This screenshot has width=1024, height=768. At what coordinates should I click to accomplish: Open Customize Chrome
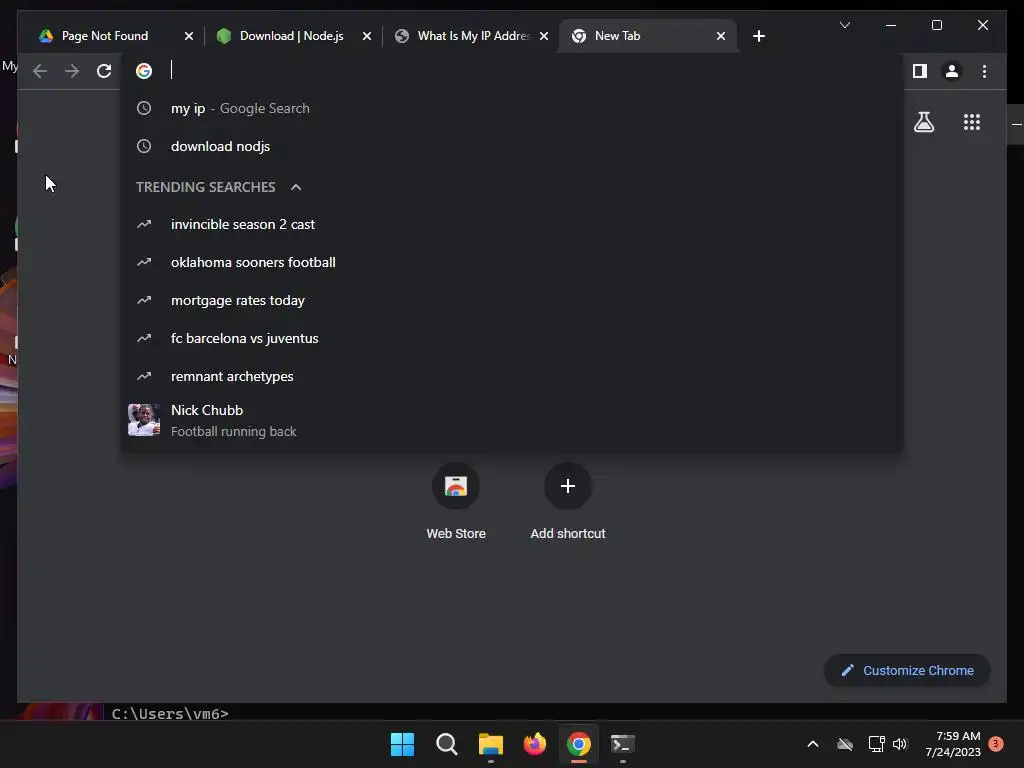click(907, 671)
